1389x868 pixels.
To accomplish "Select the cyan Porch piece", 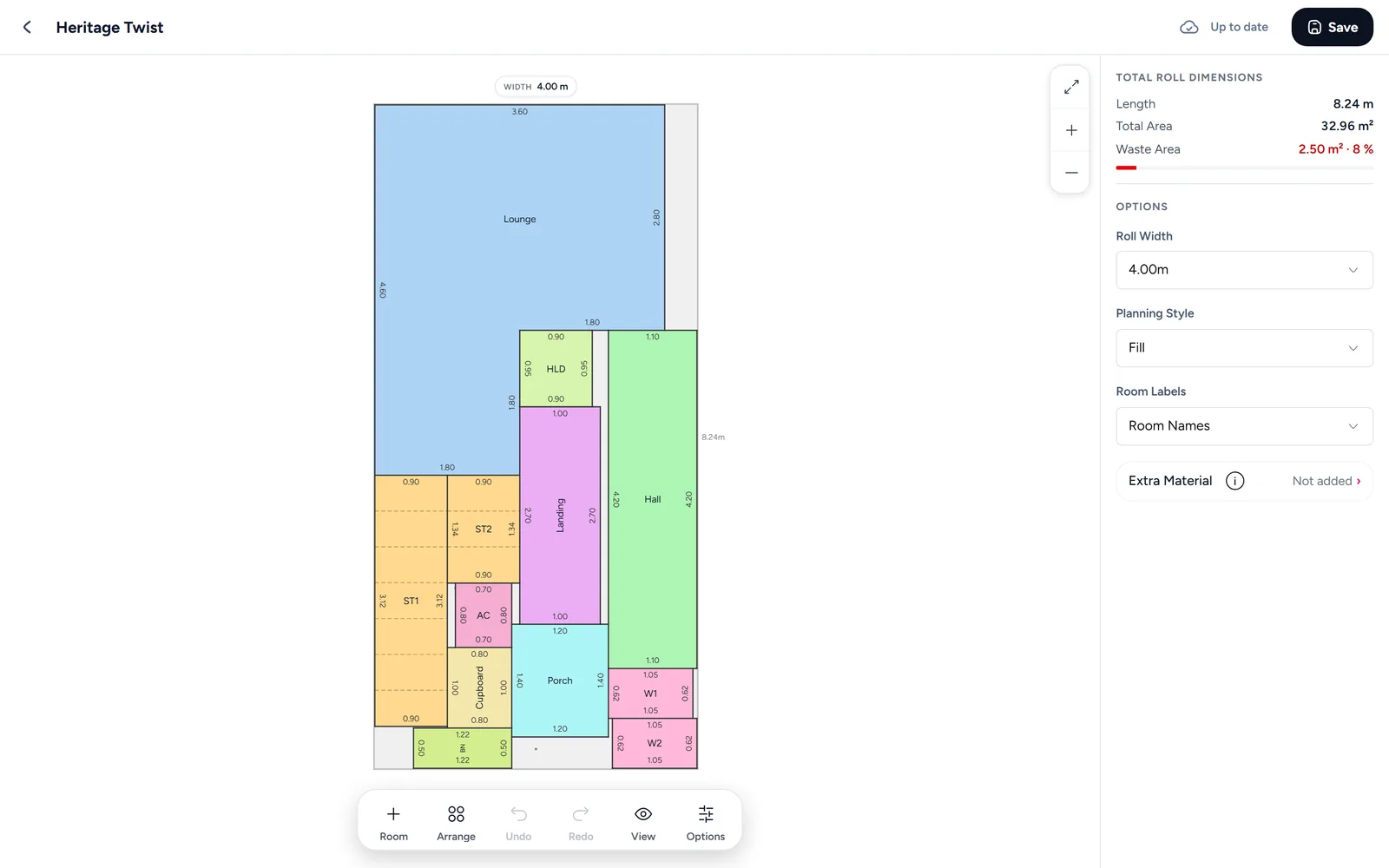I will click(x=560, y=681).
